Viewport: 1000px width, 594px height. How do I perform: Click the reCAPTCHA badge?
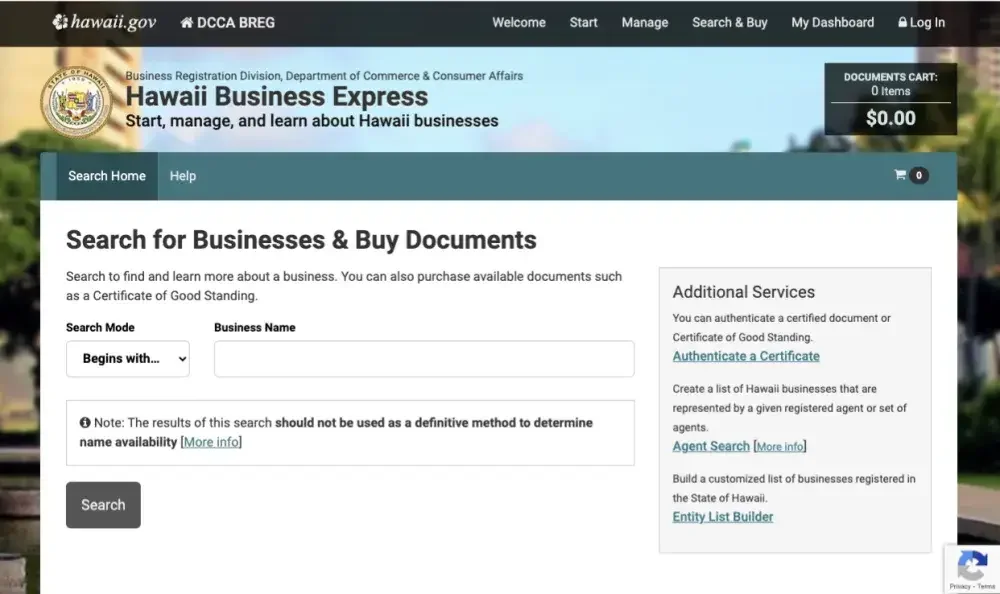tap(972, 568)
